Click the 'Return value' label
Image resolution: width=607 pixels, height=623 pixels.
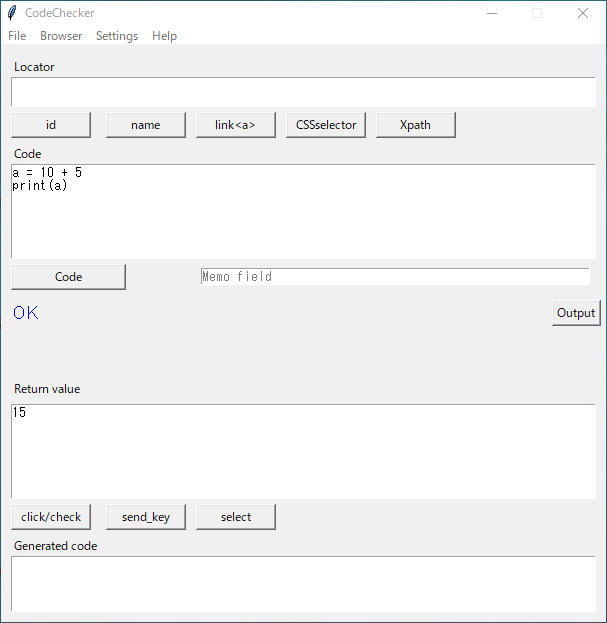pos(47,389)
